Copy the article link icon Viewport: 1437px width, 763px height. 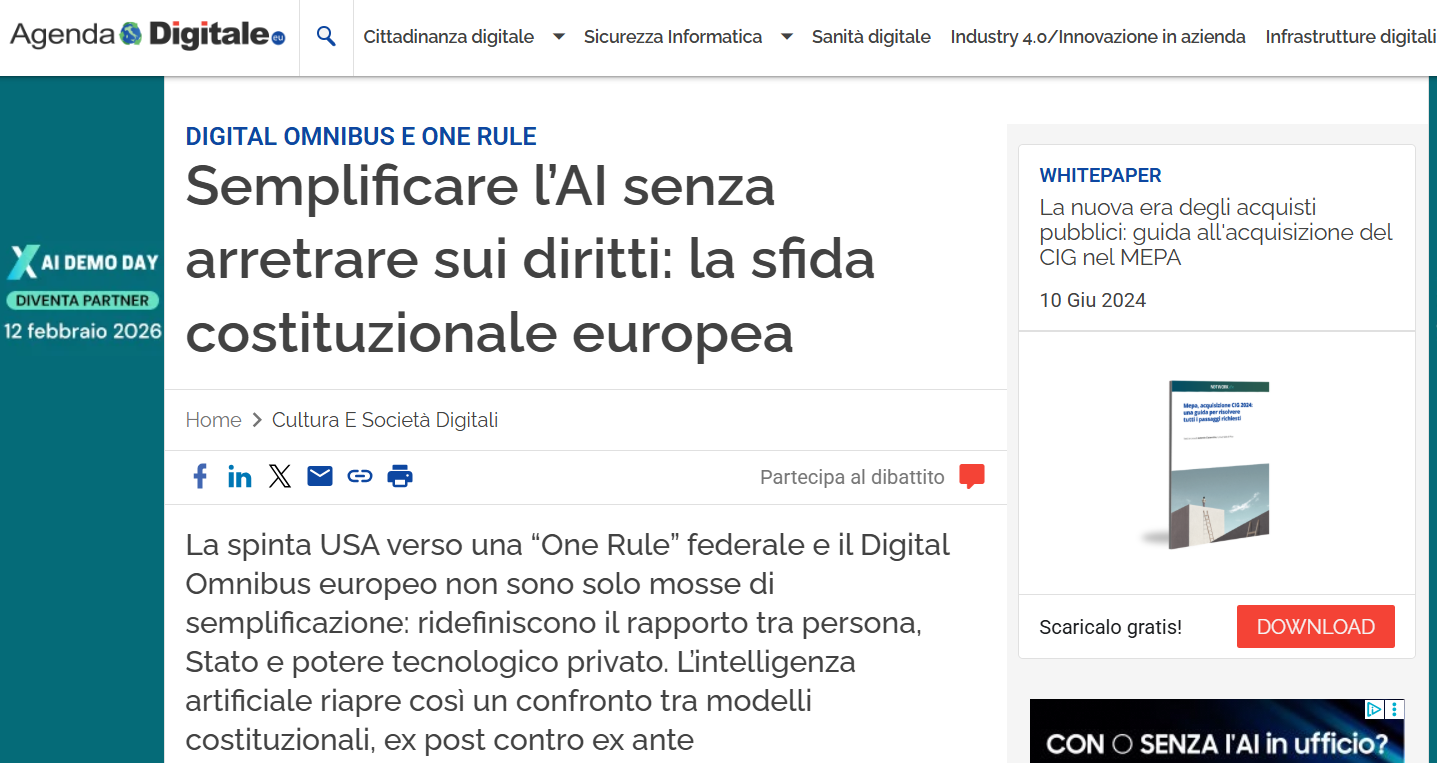coord(360,477)
